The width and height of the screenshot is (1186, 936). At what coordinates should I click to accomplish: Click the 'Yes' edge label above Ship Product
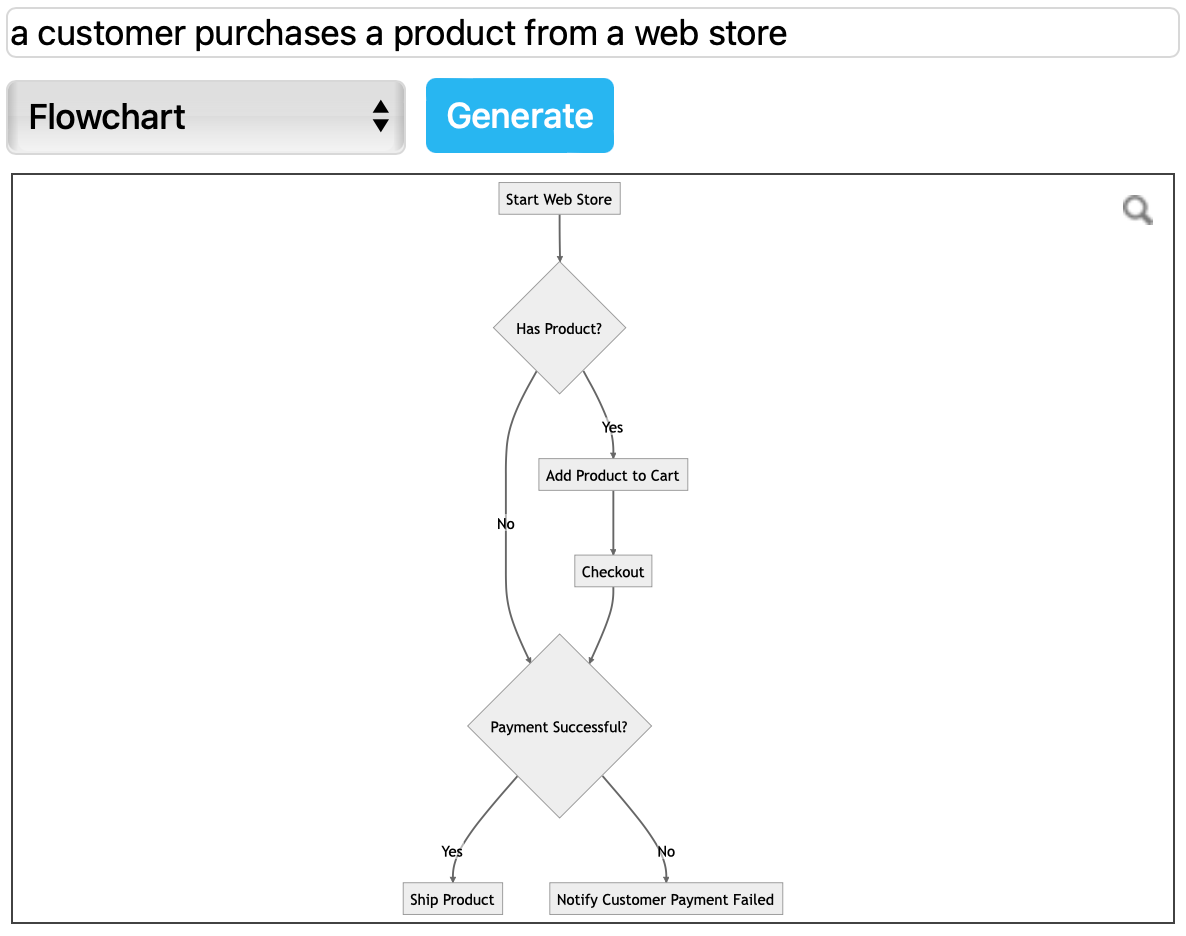pos(451,851)
